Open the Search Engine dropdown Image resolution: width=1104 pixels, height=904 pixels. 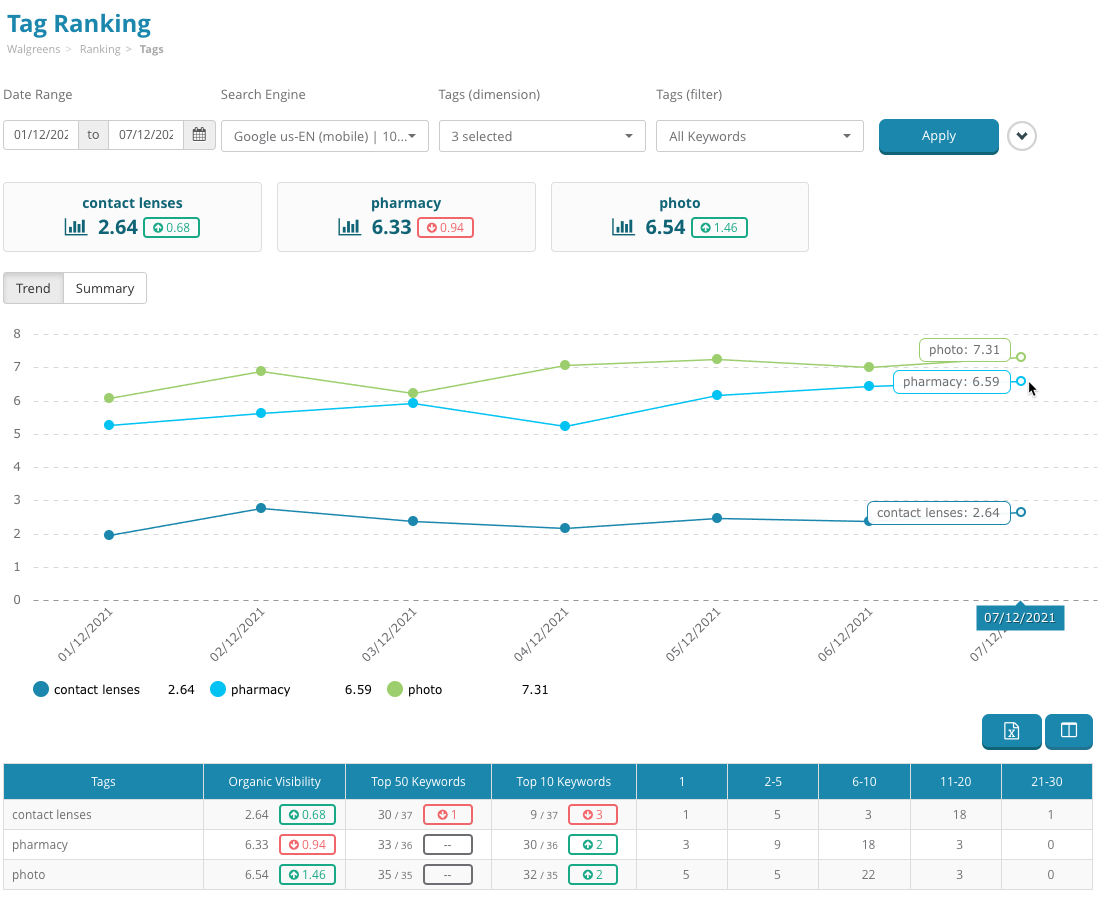click(324, 136)
